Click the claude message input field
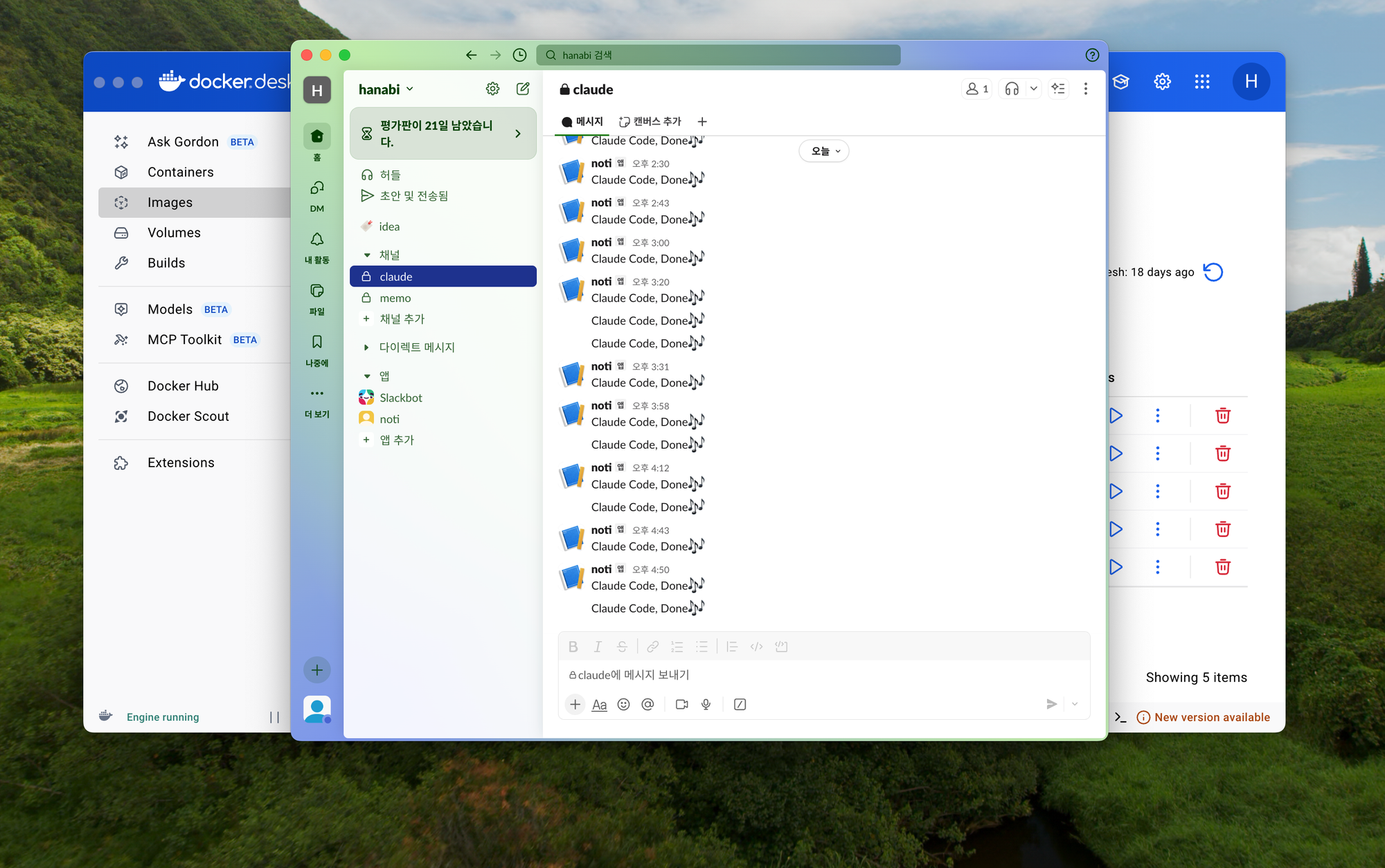1385x868 pixels. tap(824, 675)
